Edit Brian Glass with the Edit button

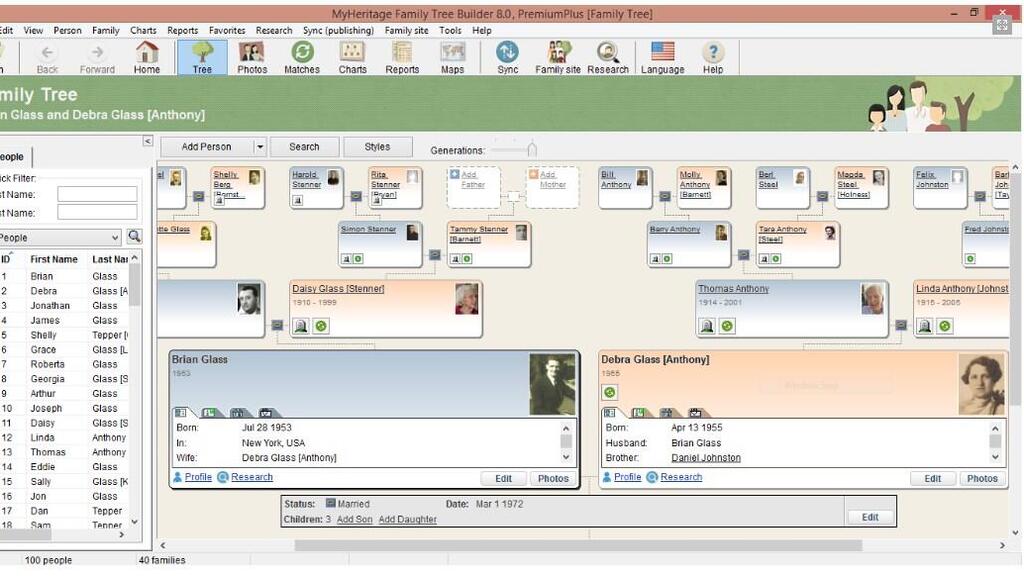point(503,478)
